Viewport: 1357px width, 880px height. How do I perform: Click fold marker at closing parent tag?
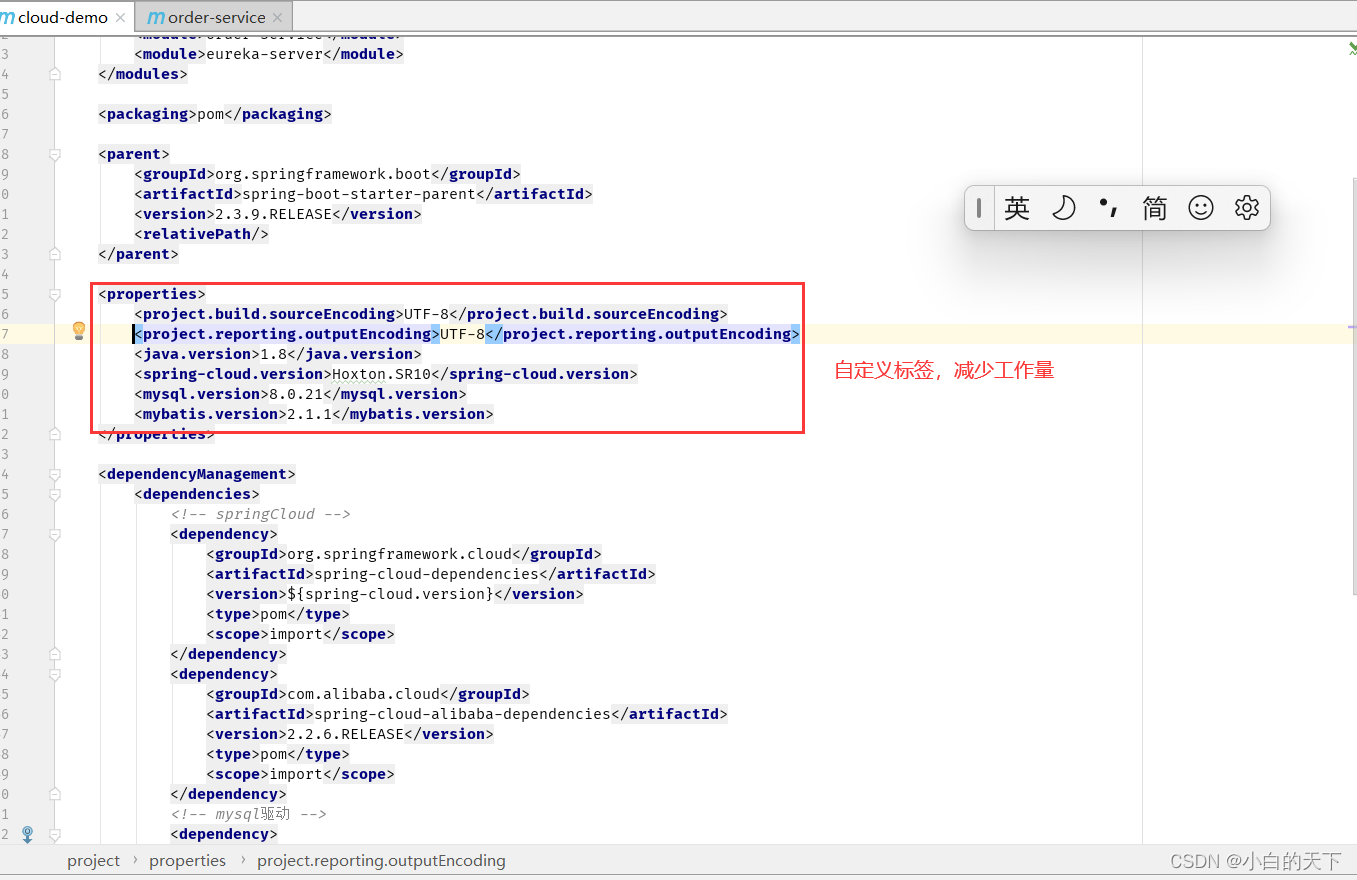55,254
